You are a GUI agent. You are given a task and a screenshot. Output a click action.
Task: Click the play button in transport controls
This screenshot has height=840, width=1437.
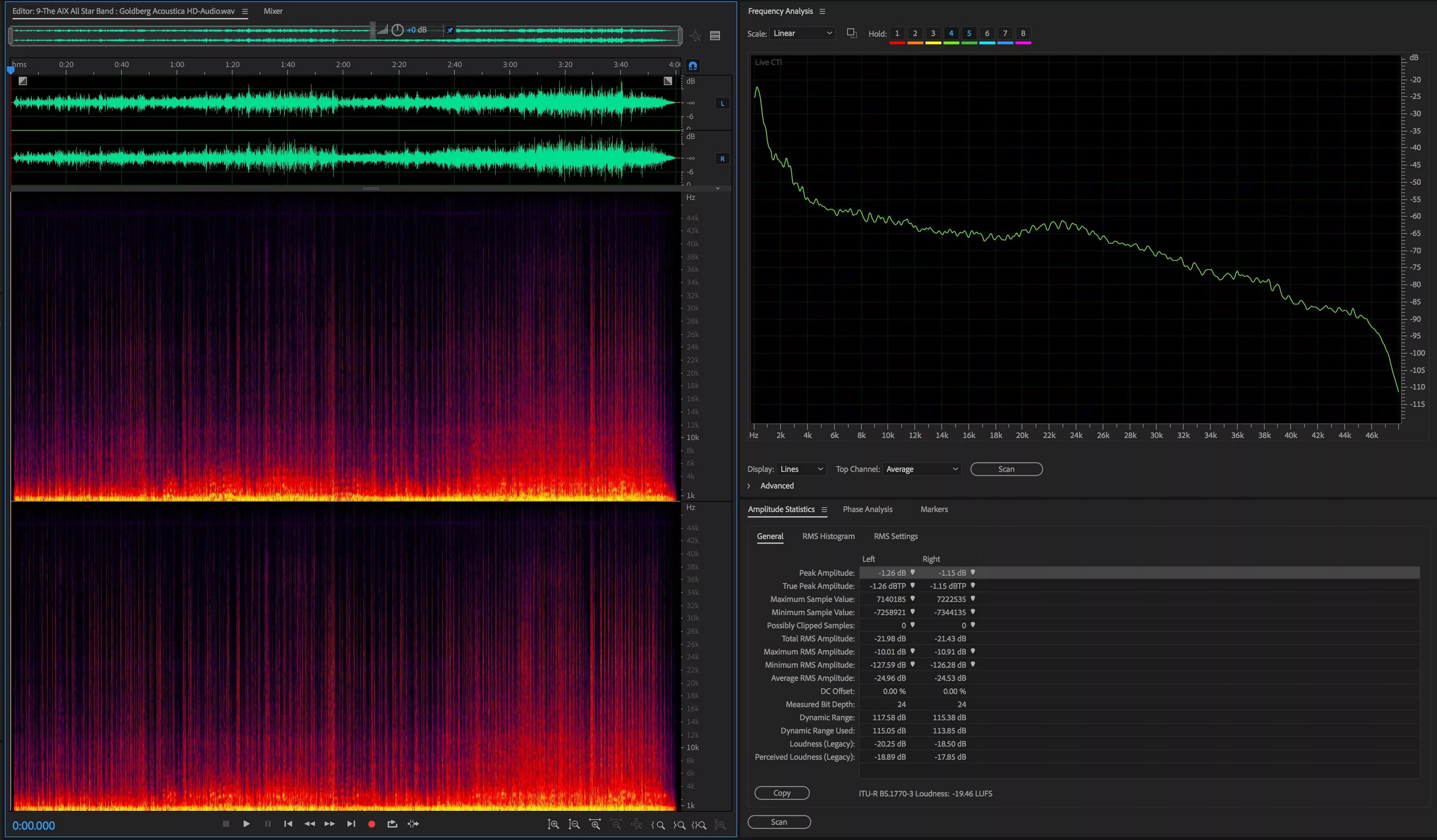(246, 824)
